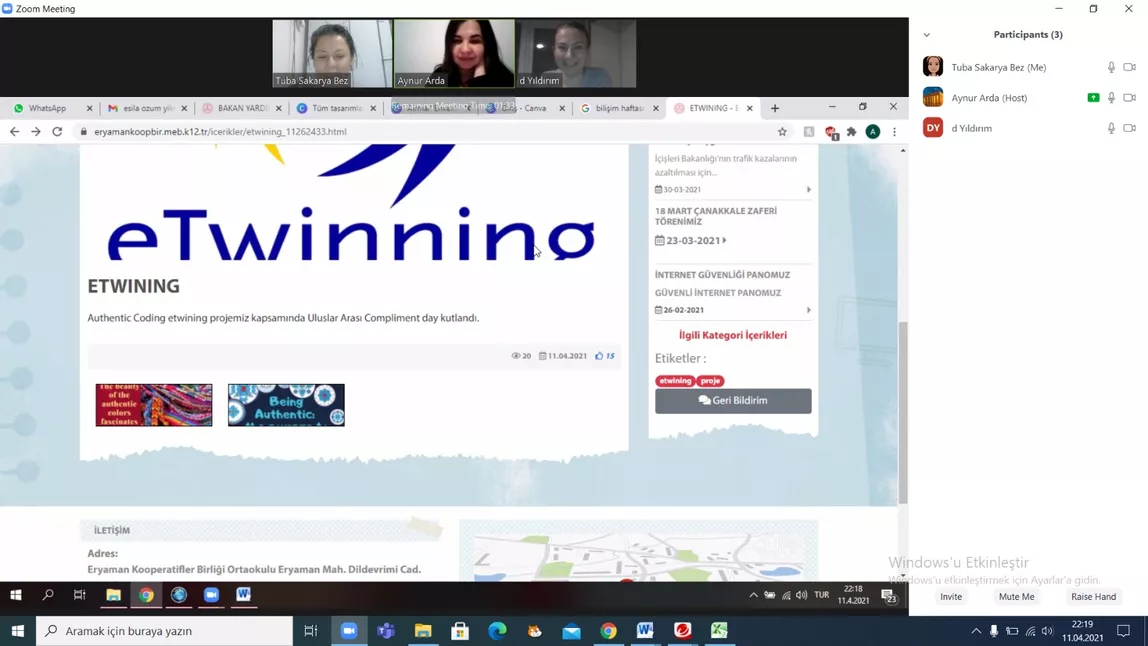The image size is (1148, 646).
Task: Click the proje tag label
Action: 710,381
